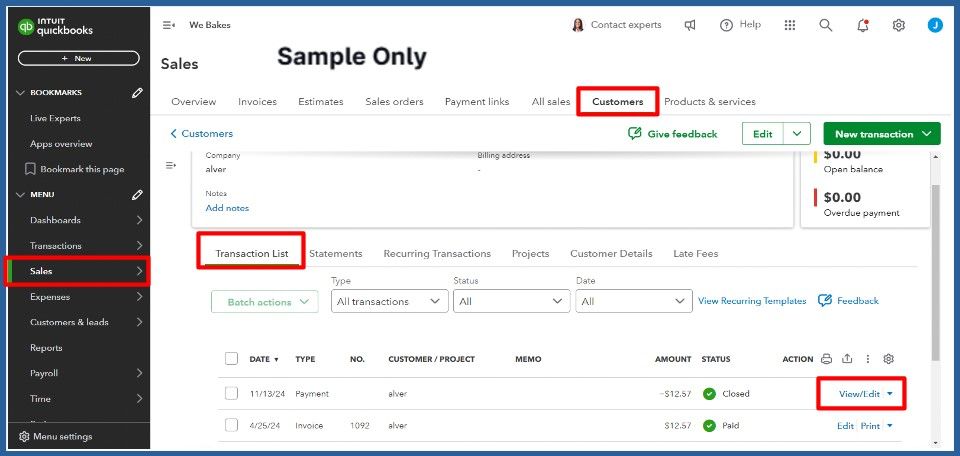This screenshot has height=456, width=960.
Task: Expand the Edit button dropdown arrow
Action: click(797, 134)
